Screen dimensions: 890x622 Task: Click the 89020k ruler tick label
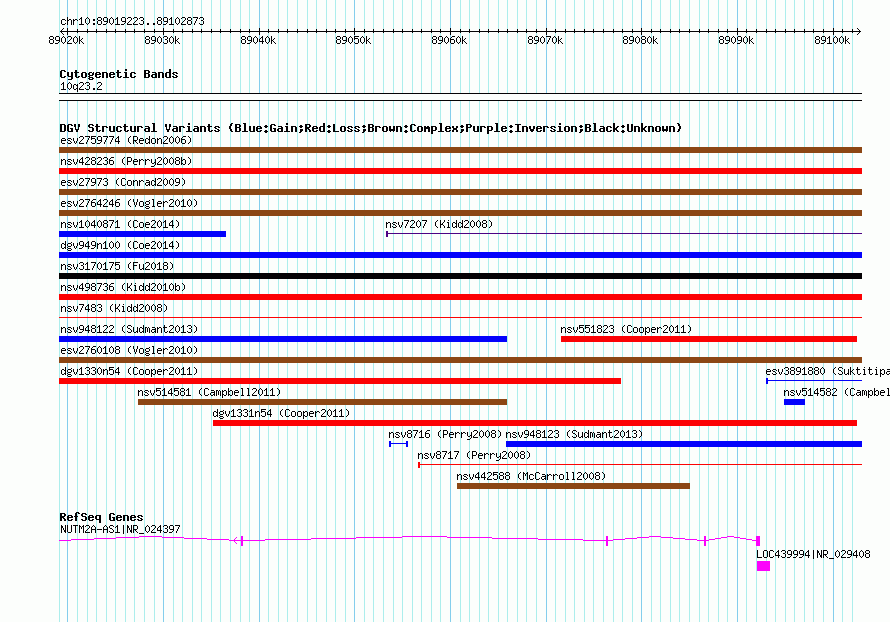(66, 40)
